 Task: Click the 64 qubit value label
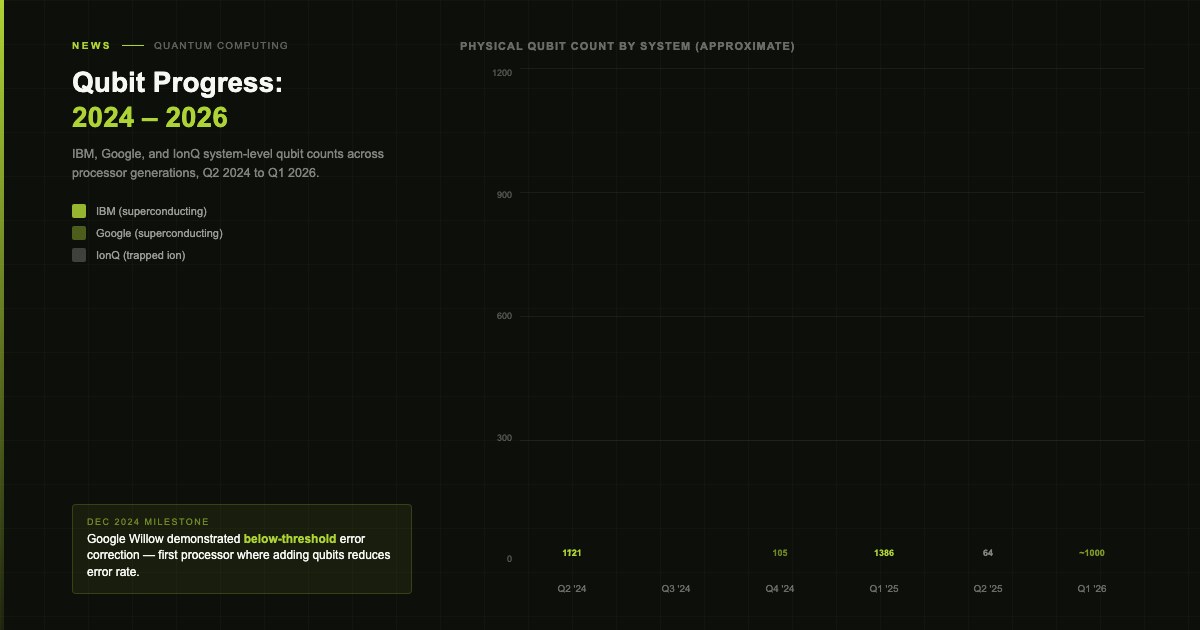coord(988,553)
